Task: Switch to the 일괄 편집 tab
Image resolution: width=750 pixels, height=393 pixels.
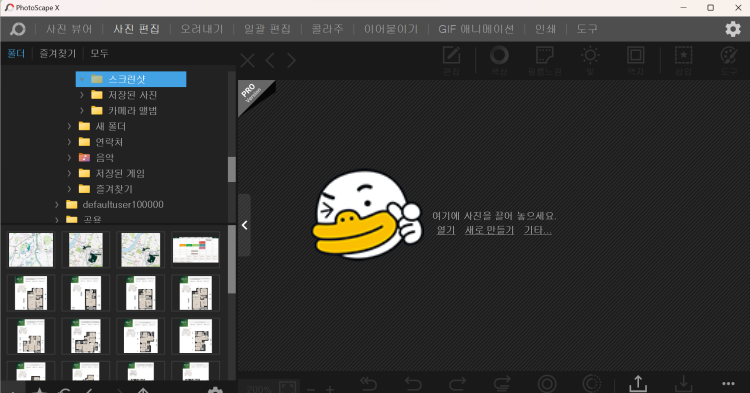Action: 267,29
